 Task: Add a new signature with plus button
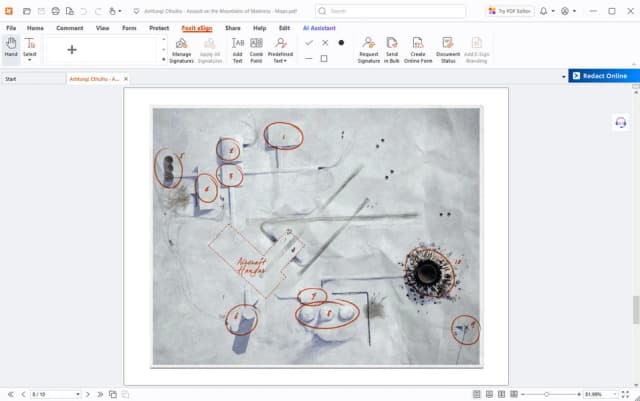tap(72, 50)
